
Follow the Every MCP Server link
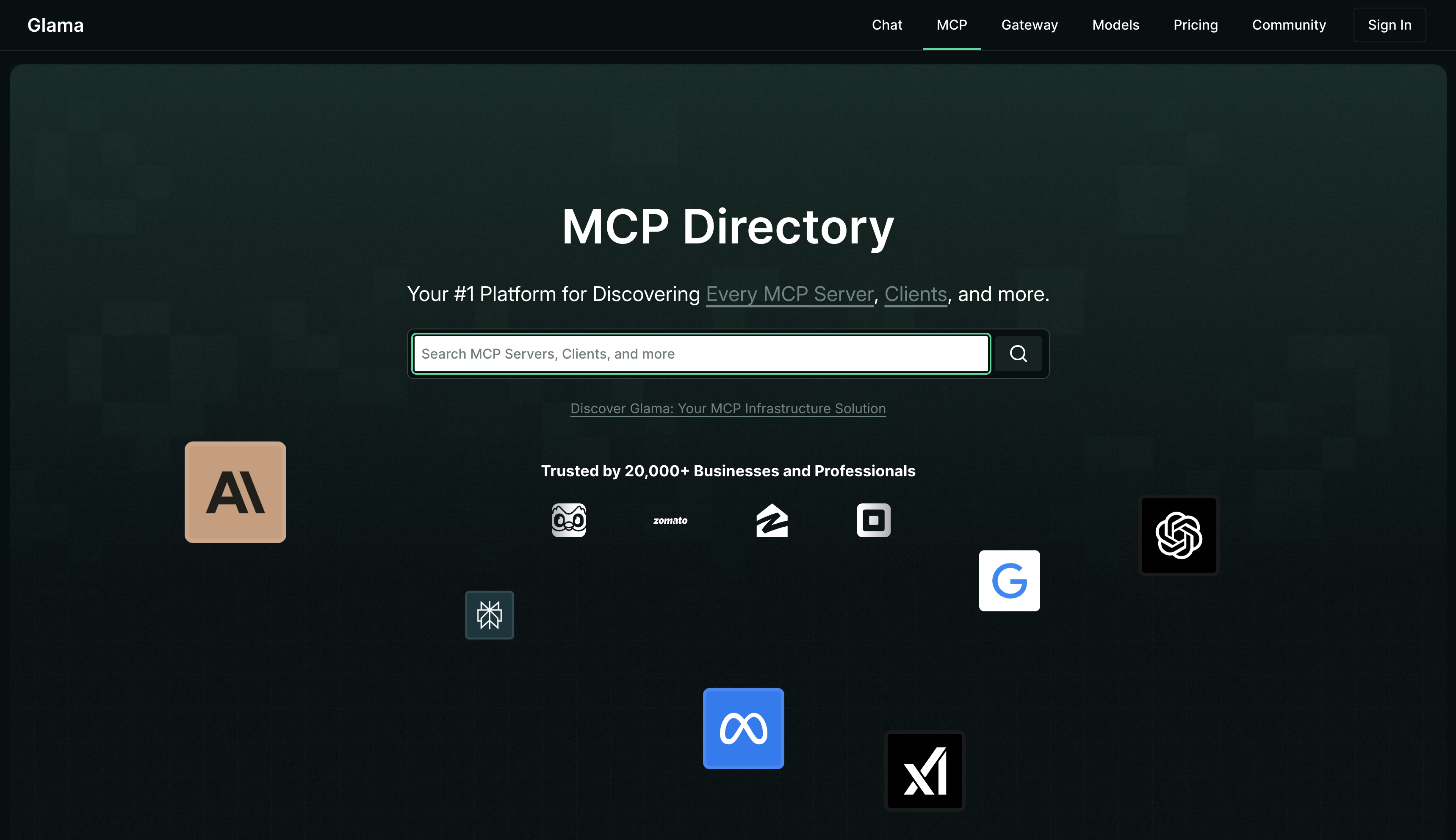click(789, 294)
